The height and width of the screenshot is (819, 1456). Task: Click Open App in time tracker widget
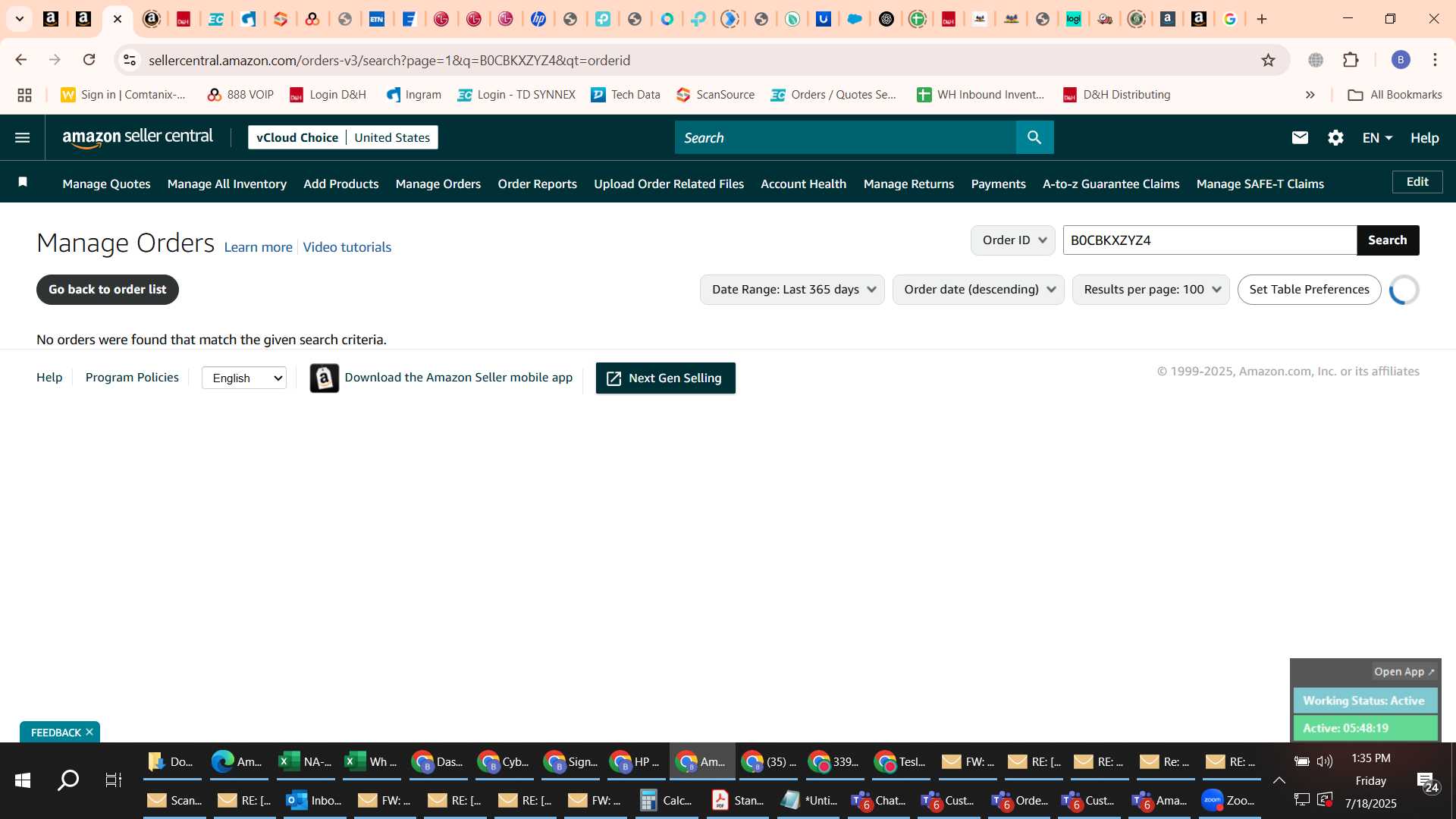pyautogui.click(x=1404, y=672)
